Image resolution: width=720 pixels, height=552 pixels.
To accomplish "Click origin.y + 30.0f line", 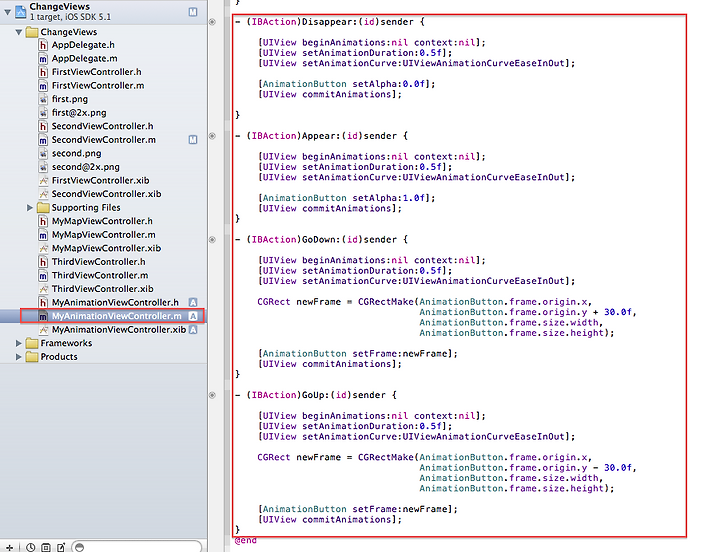I will (528, 312).
